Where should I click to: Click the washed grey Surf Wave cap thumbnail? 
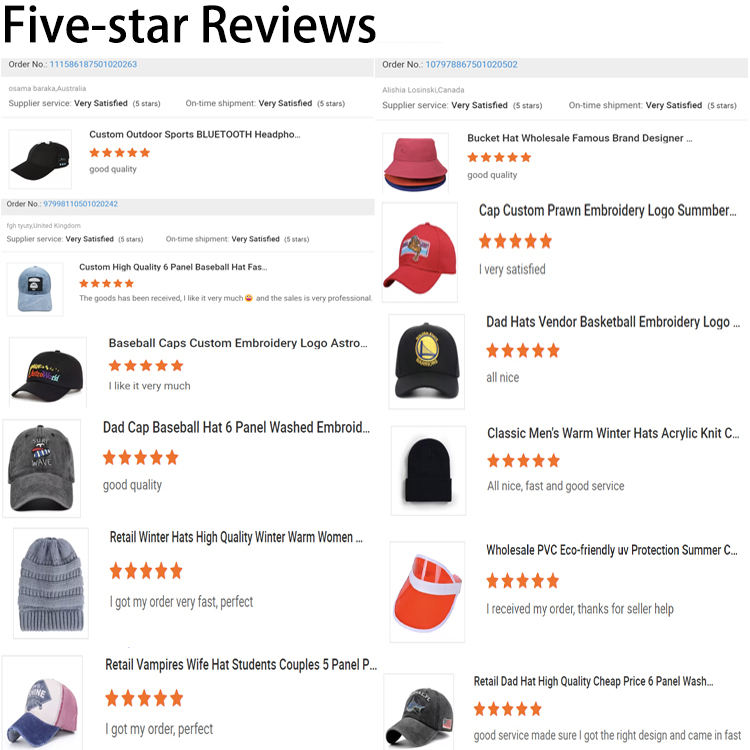42,468
